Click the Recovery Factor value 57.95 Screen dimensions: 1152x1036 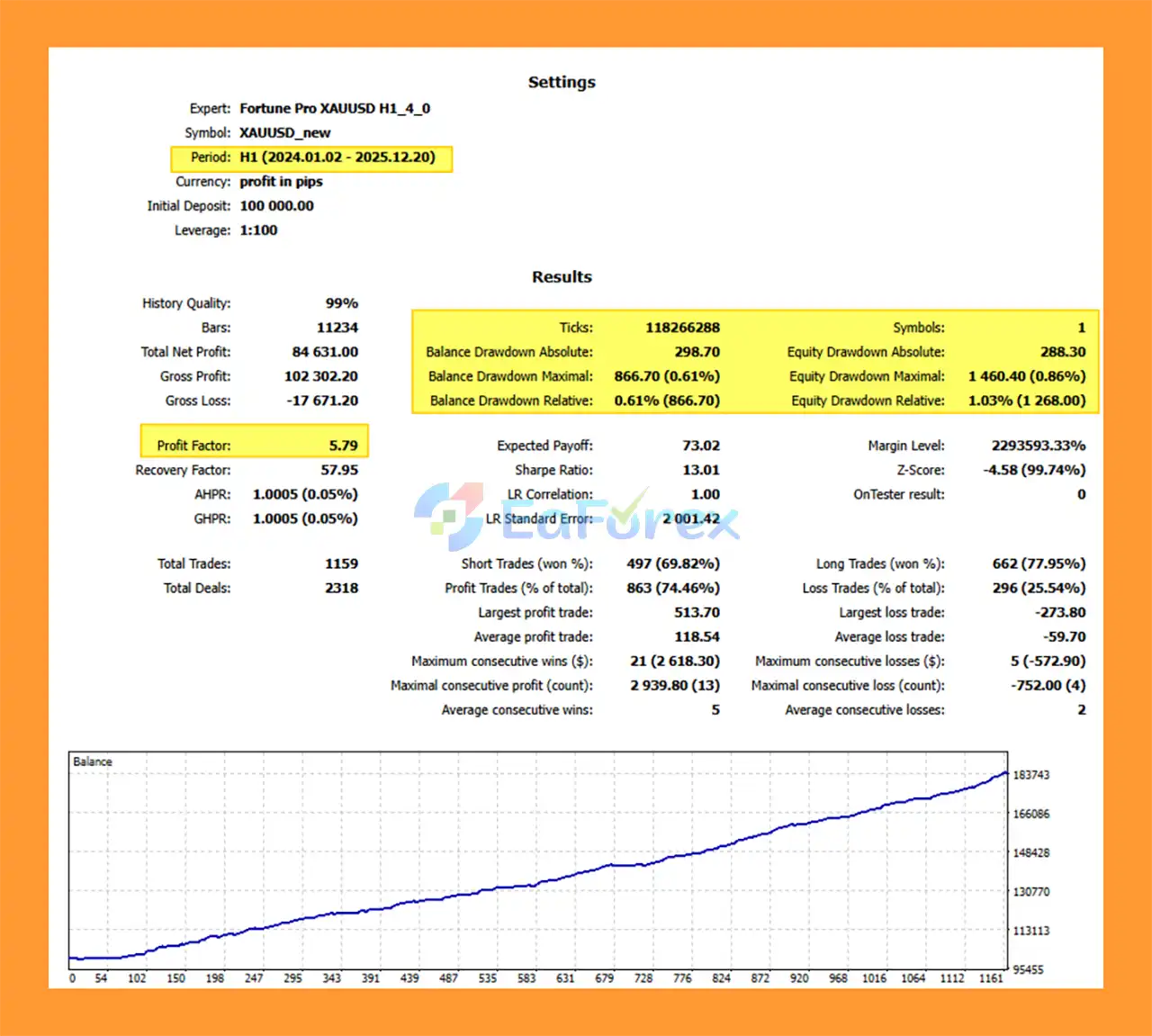click(339, 470)
